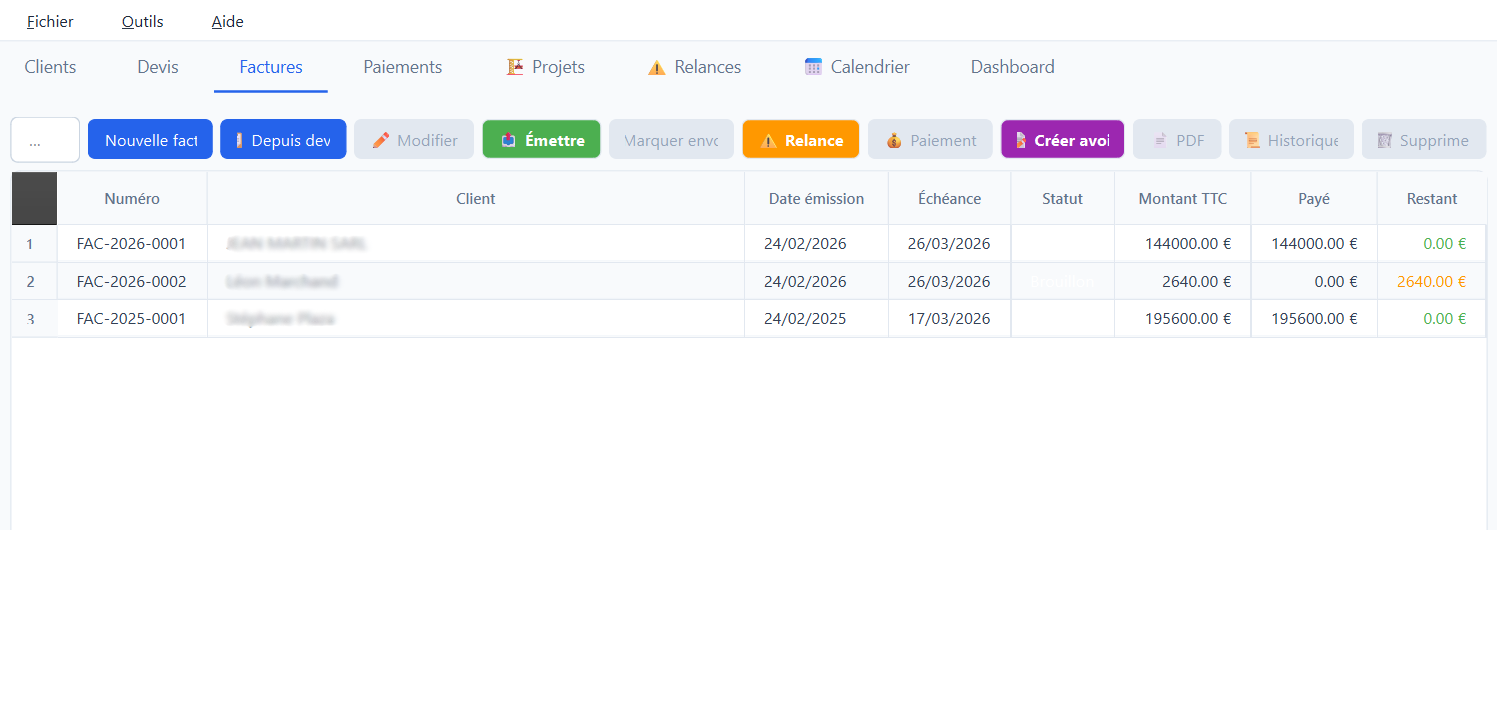Go to the Dashboard tab
This screenshot has width=1497, height=708.
[1012, 67]
